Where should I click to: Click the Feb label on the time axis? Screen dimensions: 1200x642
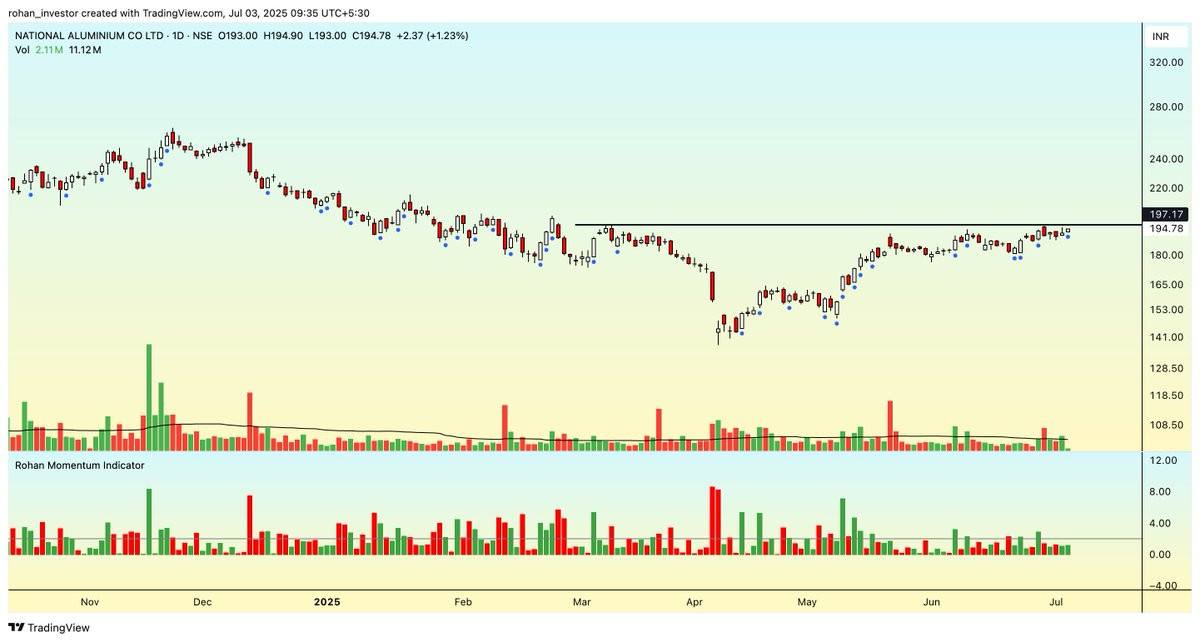(x=463, y=602)
